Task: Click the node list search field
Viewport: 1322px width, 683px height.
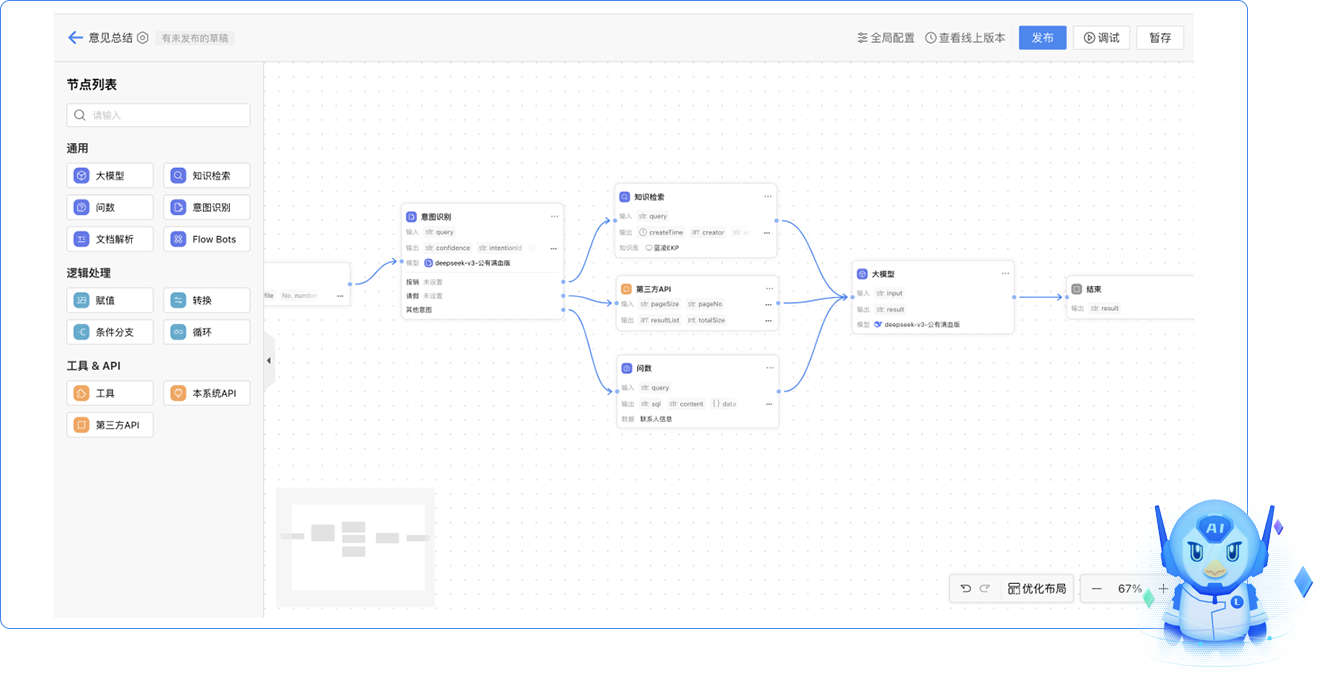Action: (159, 115)
